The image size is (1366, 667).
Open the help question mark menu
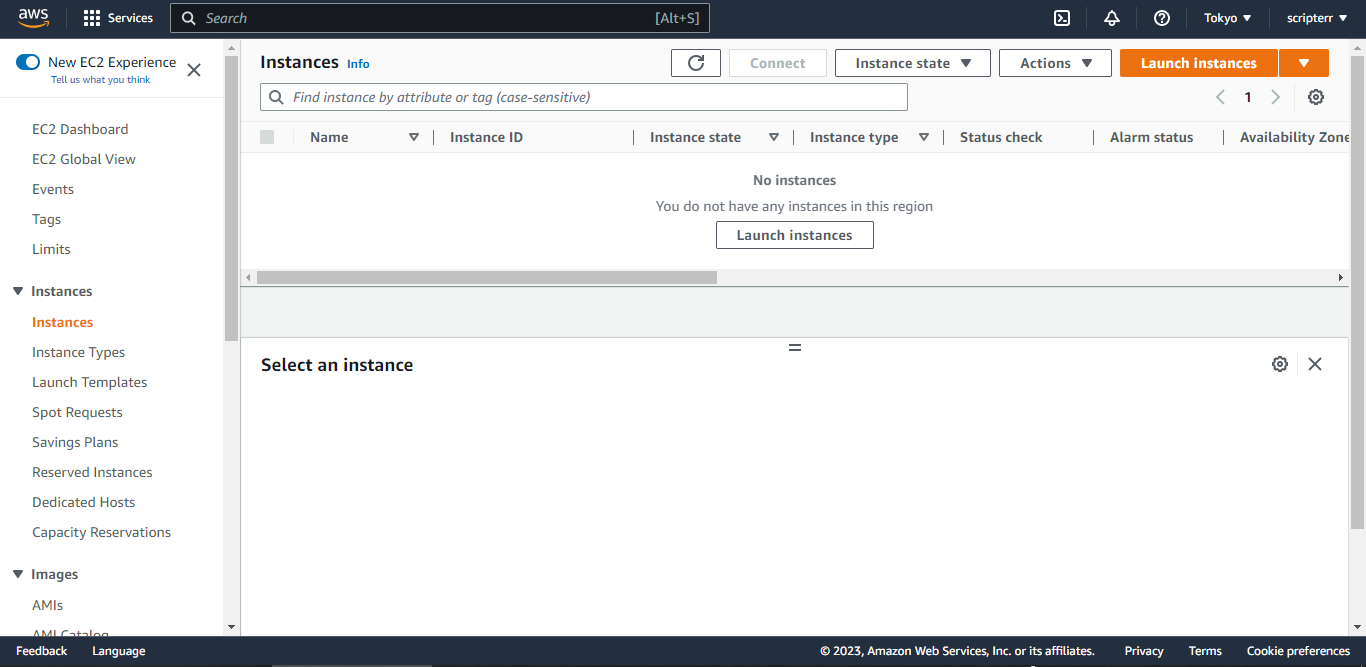(x=1161, y=18)
